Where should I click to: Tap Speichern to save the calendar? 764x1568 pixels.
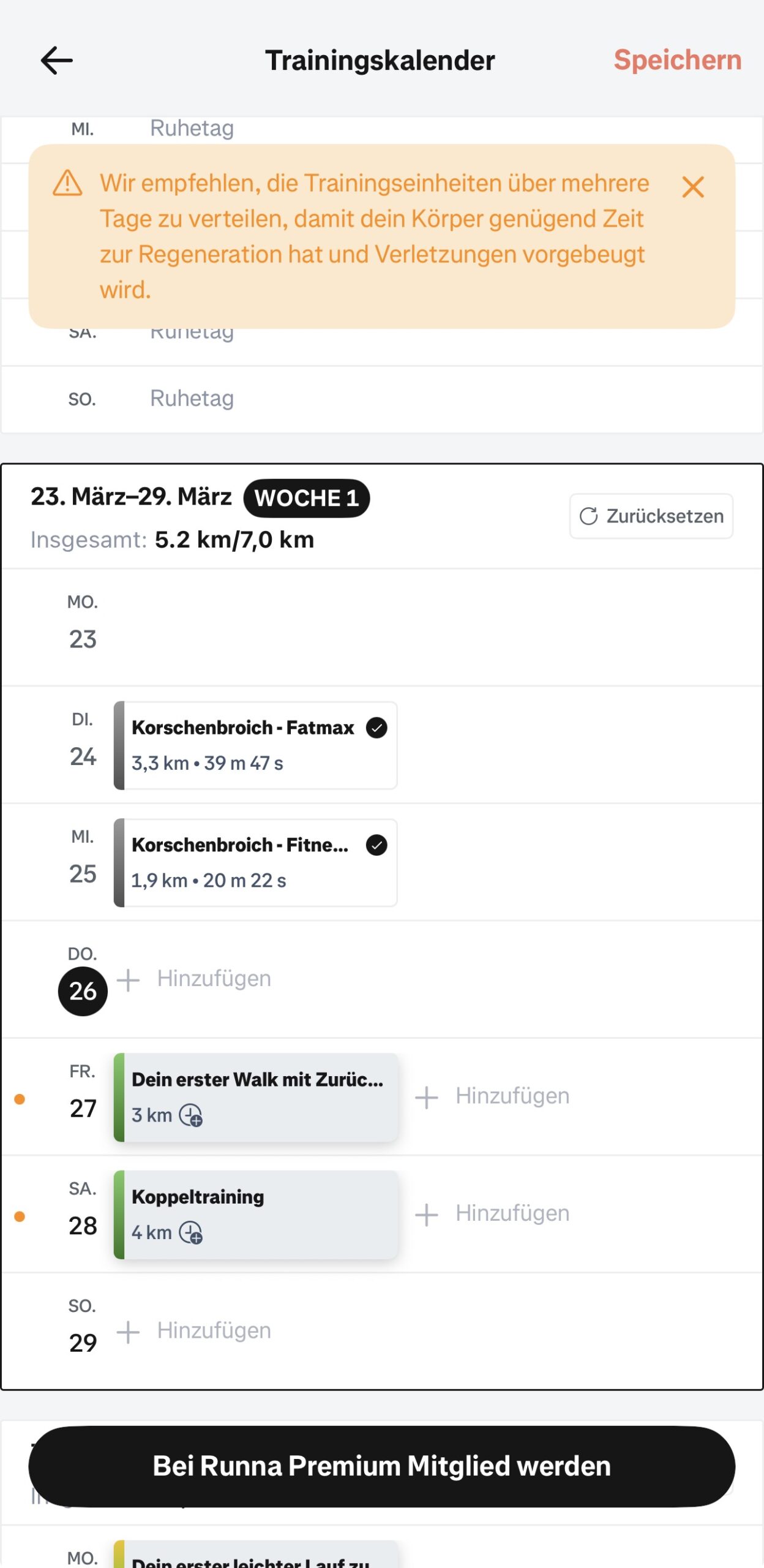pyautogui.click(x=677, y=61)
